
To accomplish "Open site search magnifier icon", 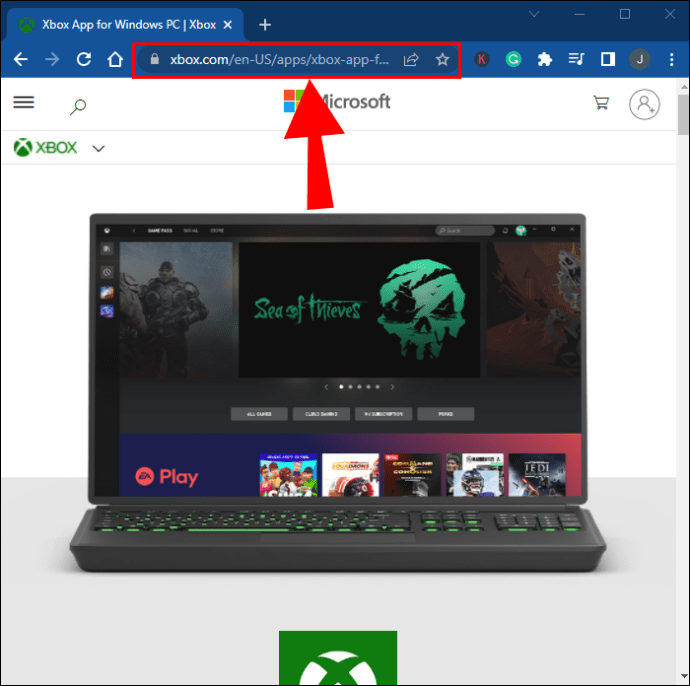I will click(x=78, y=106).
